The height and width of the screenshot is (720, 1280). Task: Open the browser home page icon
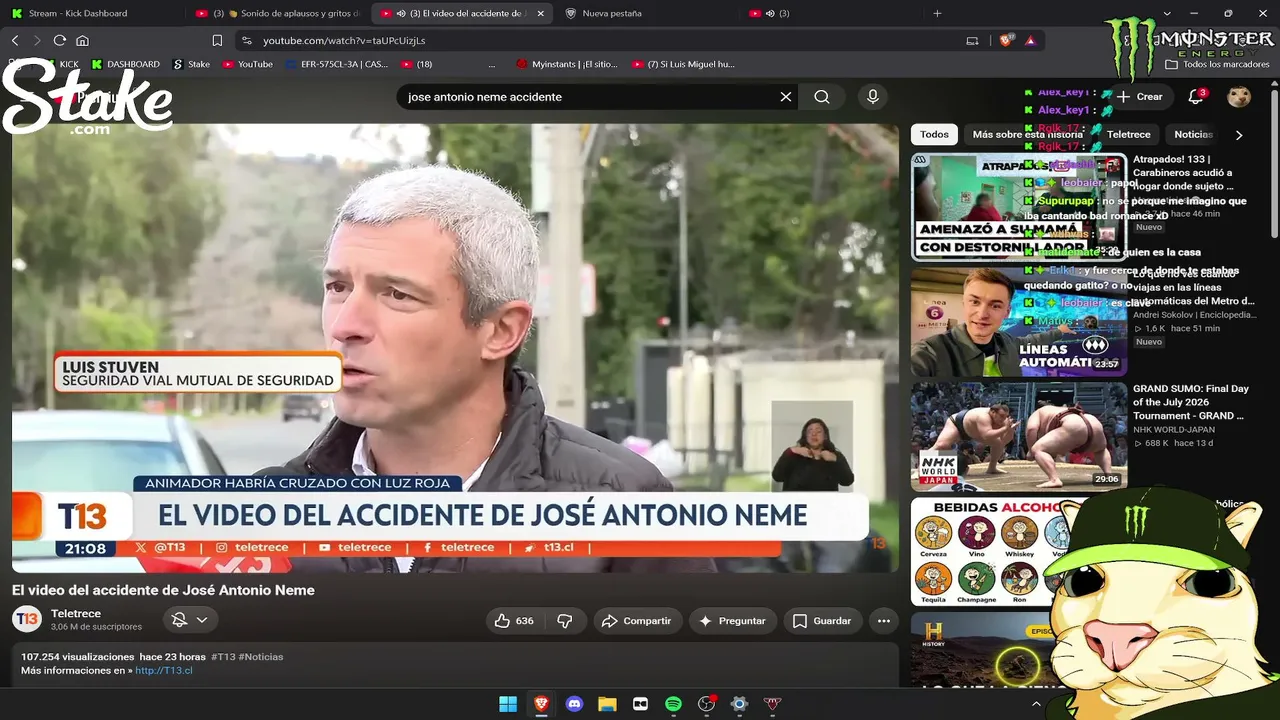83,40
